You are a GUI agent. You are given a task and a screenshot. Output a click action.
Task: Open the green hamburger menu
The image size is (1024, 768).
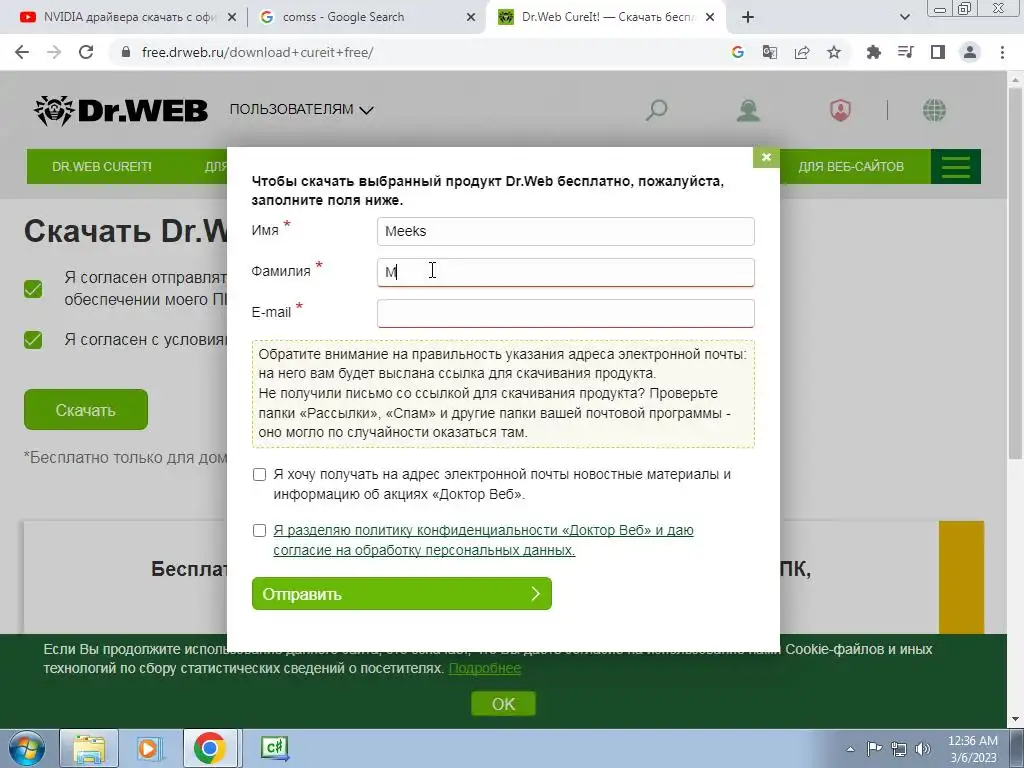click(955, 167)
